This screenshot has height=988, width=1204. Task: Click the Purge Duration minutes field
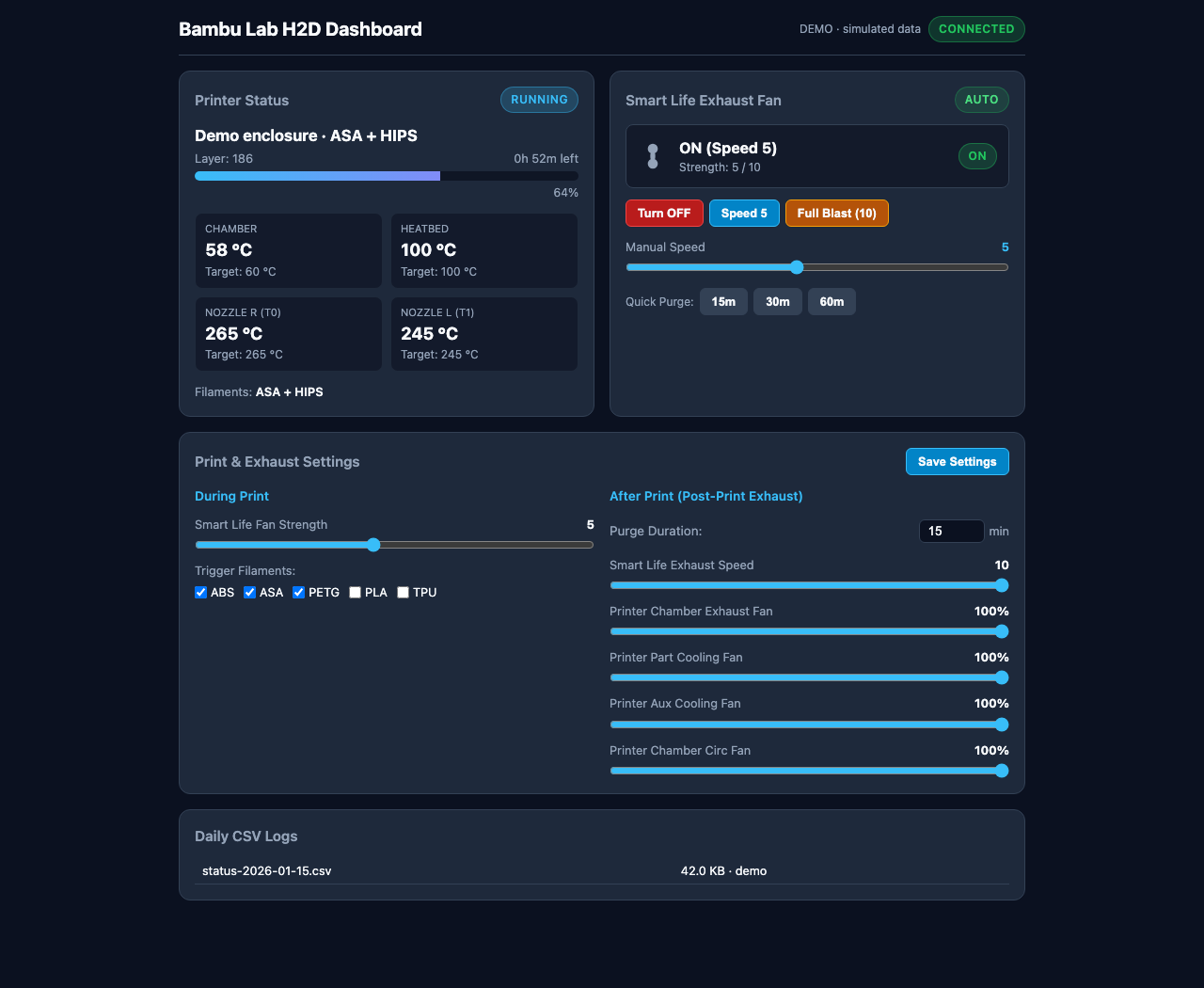tap(951, 531)
